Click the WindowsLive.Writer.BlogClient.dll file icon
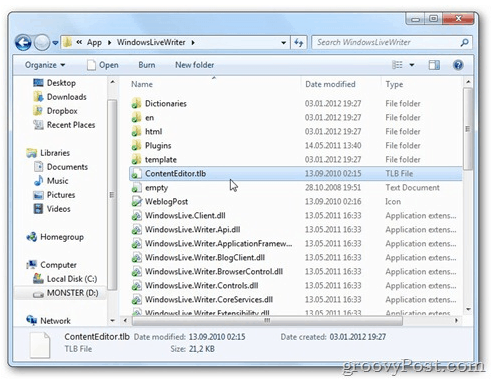Viewport: 491px width, 379px height. pos(136,258)
